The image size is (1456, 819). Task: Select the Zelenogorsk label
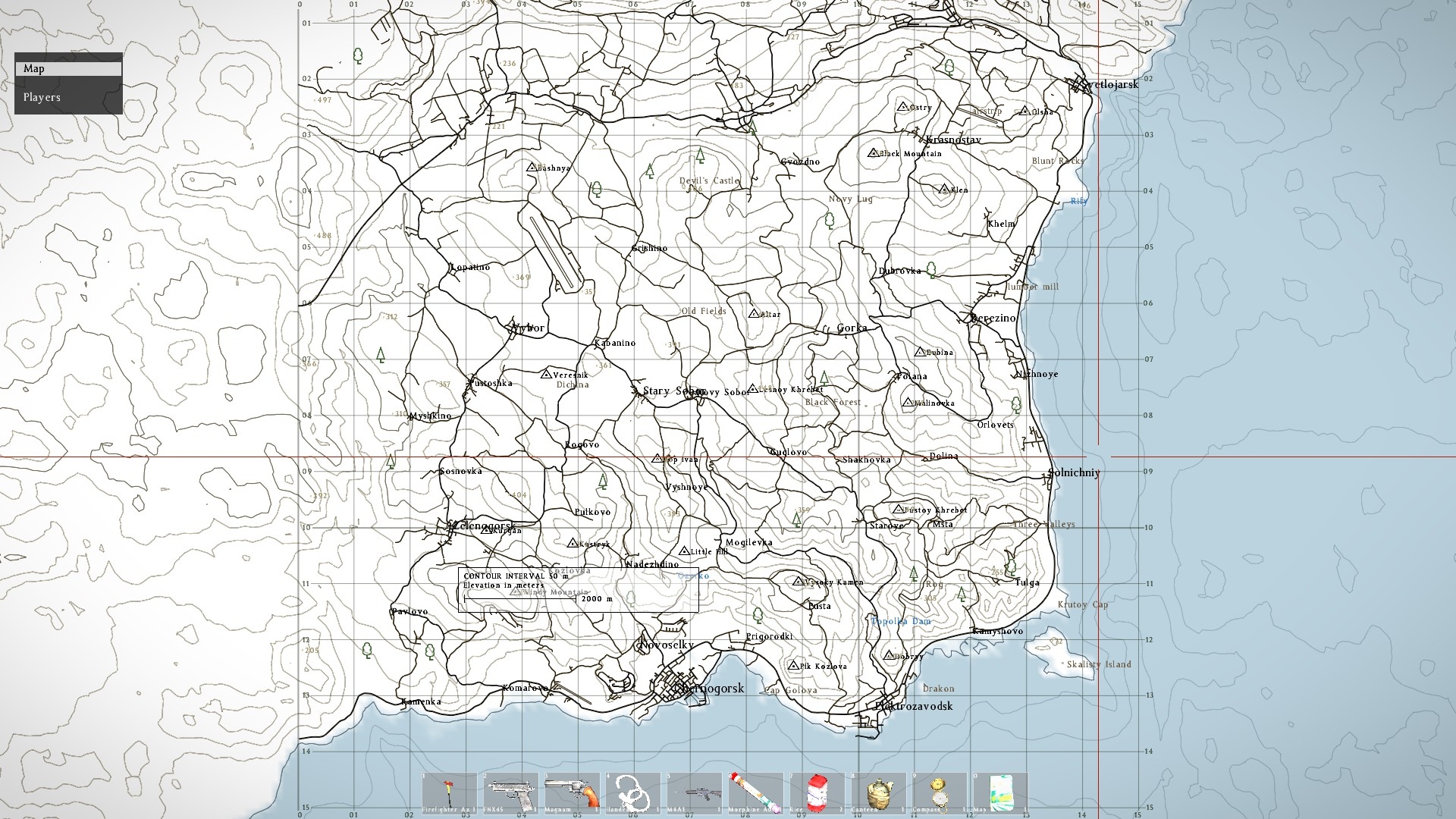[485, 526]
